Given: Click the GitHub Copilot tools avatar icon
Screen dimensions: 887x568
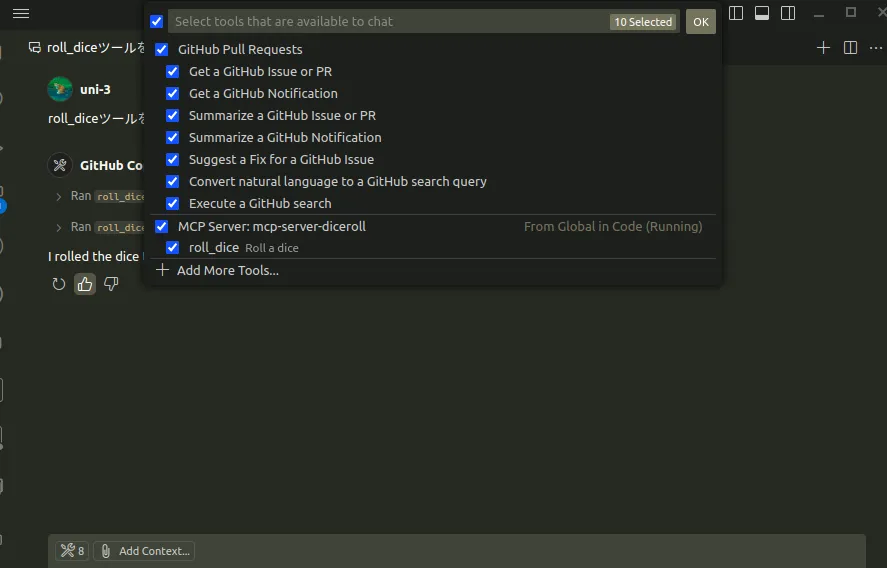Looking at the screenshot, I should [x=60, y=165].
